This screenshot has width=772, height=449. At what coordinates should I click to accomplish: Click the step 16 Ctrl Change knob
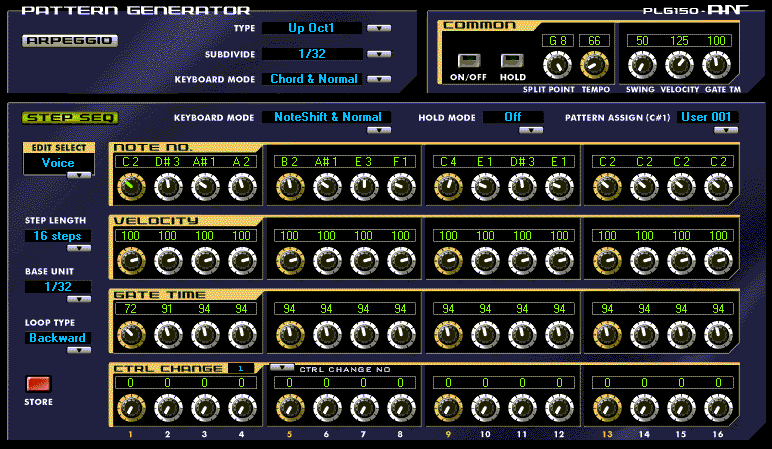718,408
